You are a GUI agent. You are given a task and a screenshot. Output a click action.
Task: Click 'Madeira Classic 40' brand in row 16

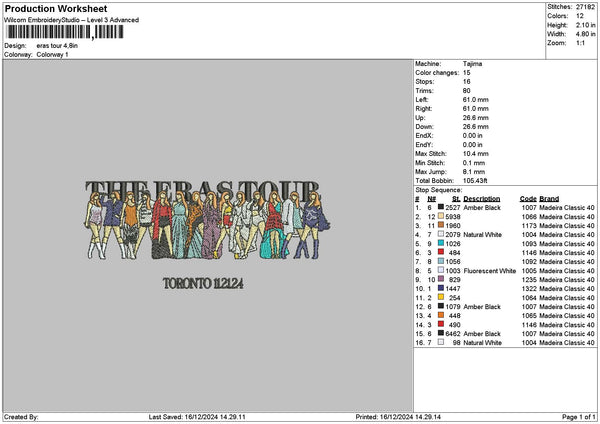point(567,342)
